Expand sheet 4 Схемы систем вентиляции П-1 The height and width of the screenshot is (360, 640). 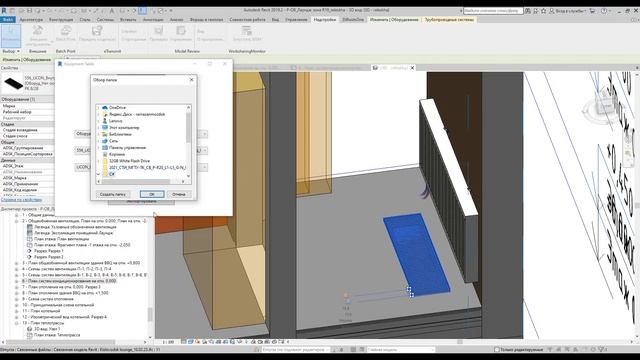pos(17,269)
